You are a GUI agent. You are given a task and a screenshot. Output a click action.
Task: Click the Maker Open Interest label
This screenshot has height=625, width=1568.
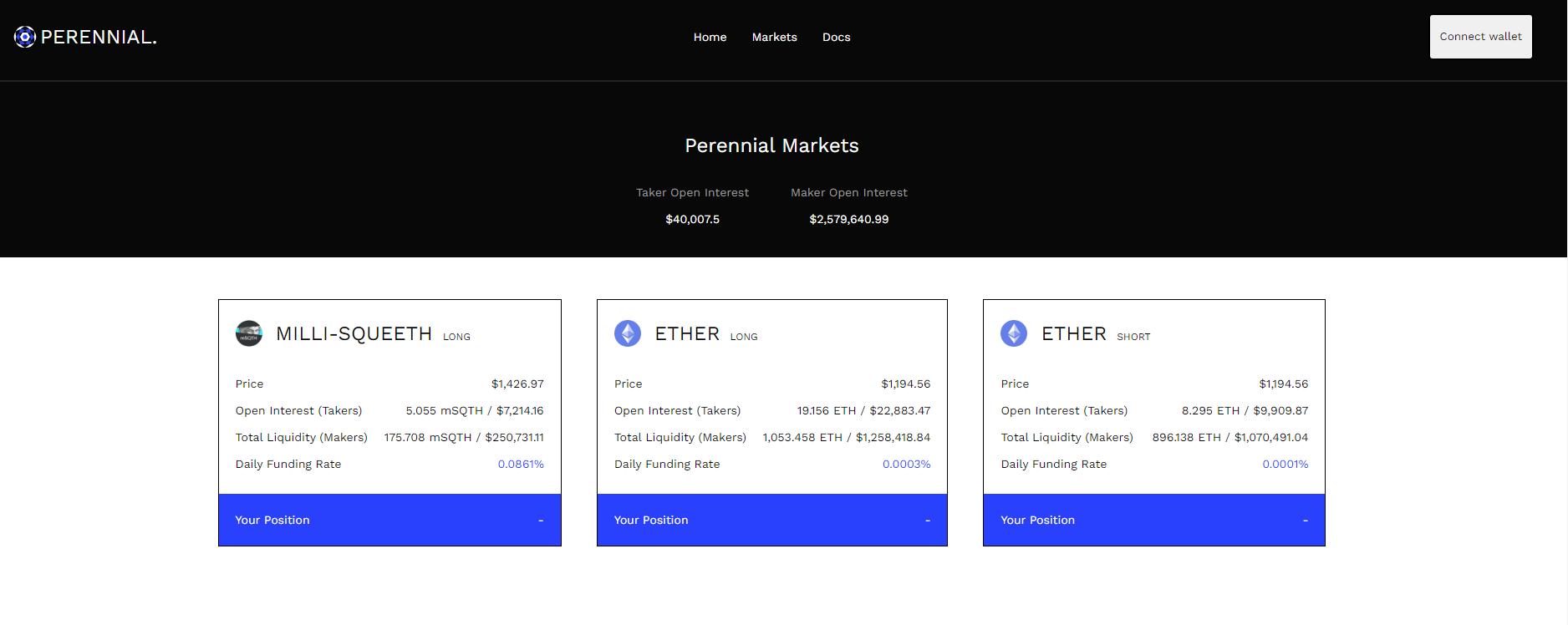pyautogui.click(x=848, y=192)
